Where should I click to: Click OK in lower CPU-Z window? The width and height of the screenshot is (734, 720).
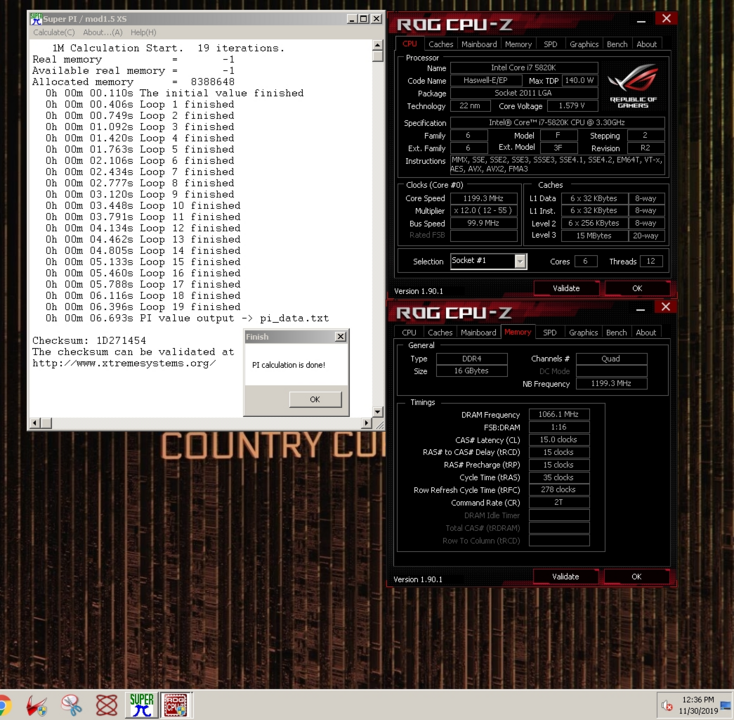point(636,577)
